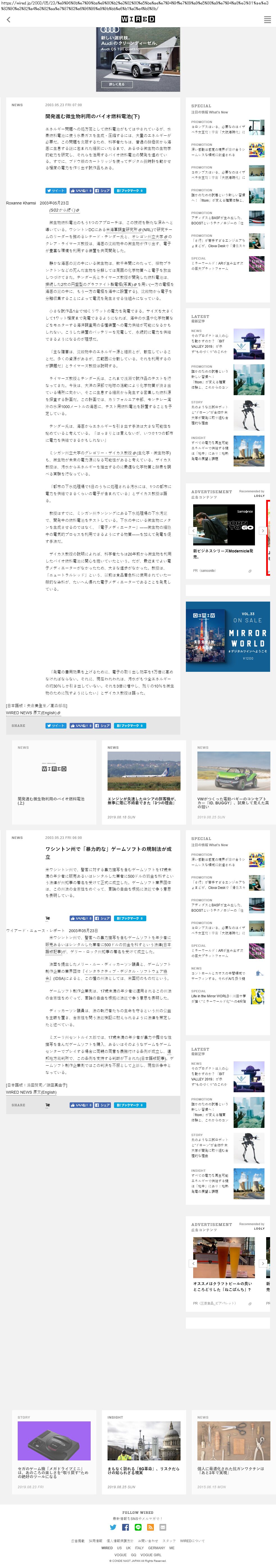The width and height of the screenshot is (276, 1568).
Task: Open Audi ad 詳しく見る button
Action: 117,84
